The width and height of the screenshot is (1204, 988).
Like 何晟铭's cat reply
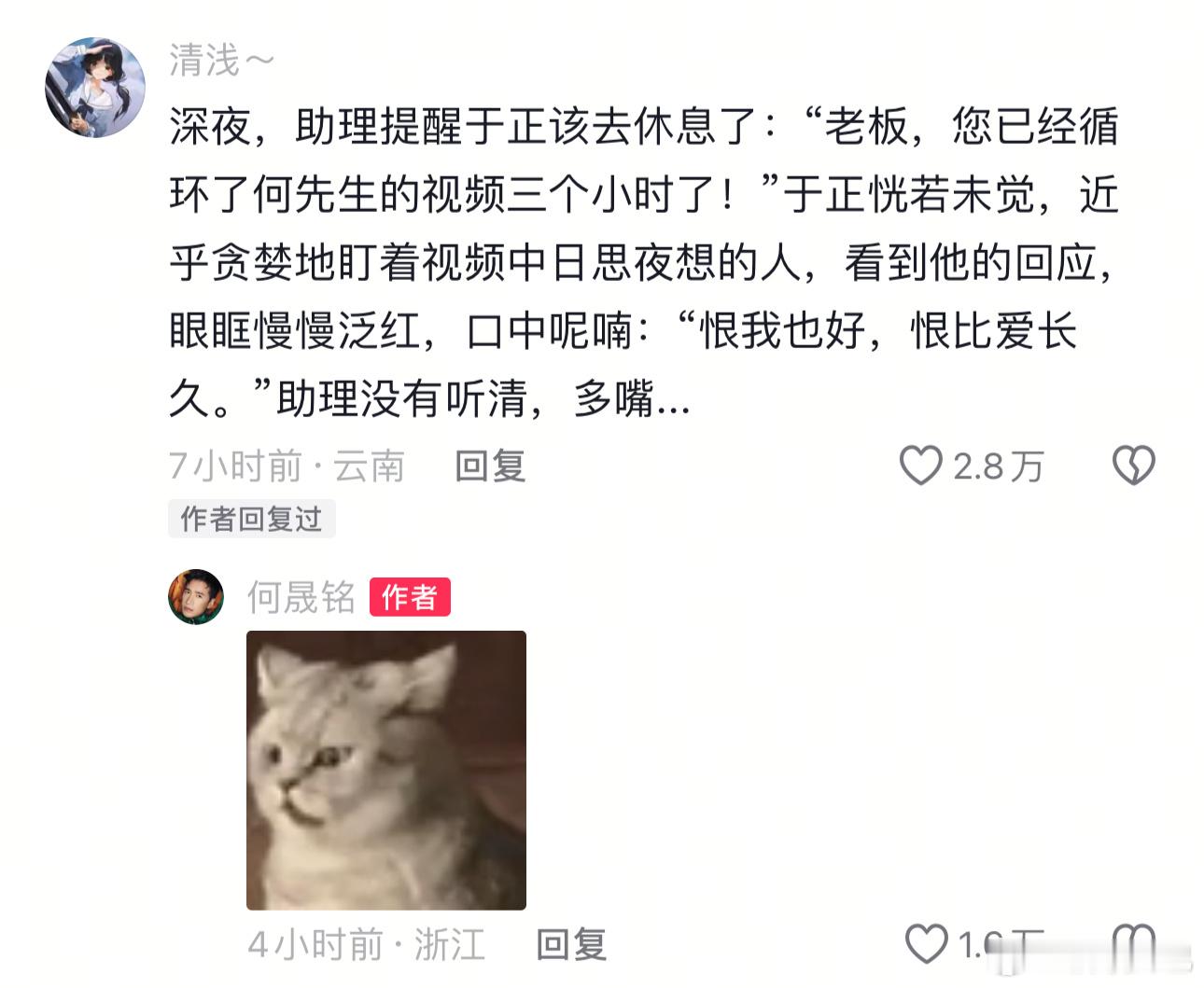point(927,943)
